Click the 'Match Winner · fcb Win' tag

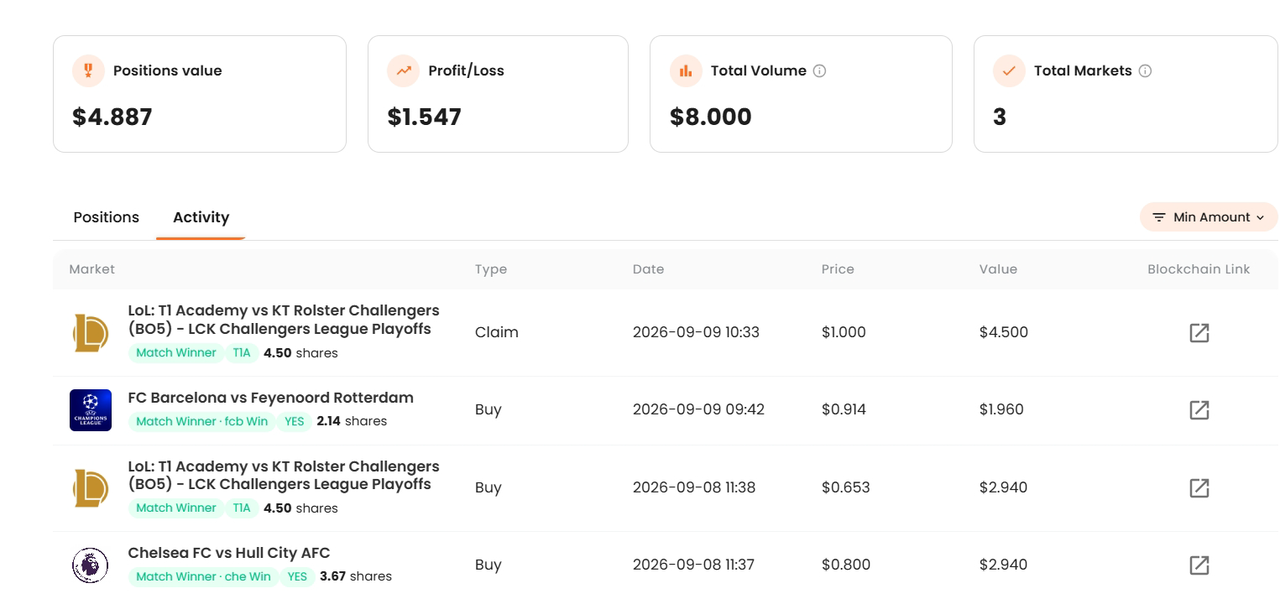202,421
